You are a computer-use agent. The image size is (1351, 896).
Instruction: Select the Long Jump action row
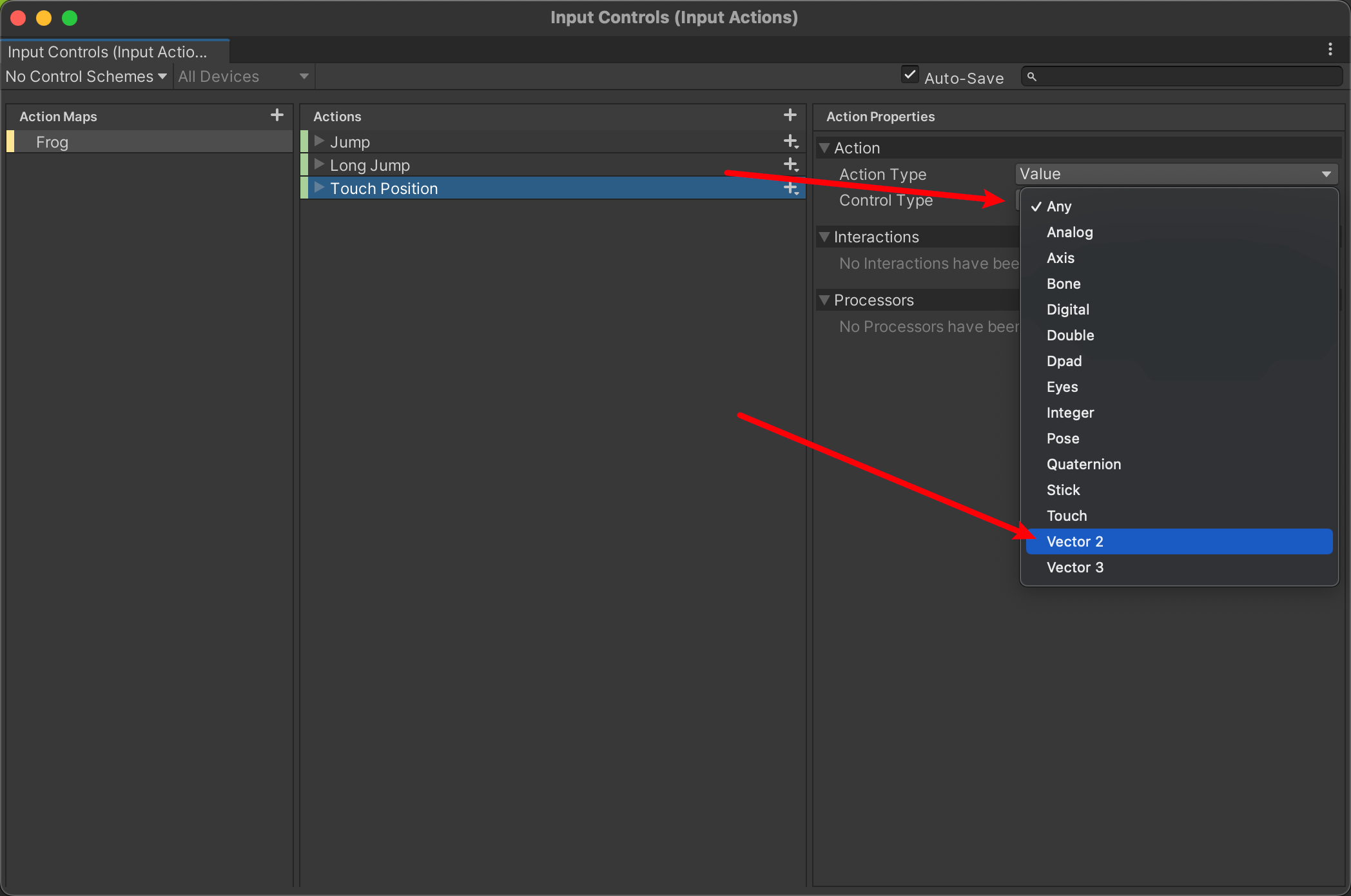click(553, 165)
